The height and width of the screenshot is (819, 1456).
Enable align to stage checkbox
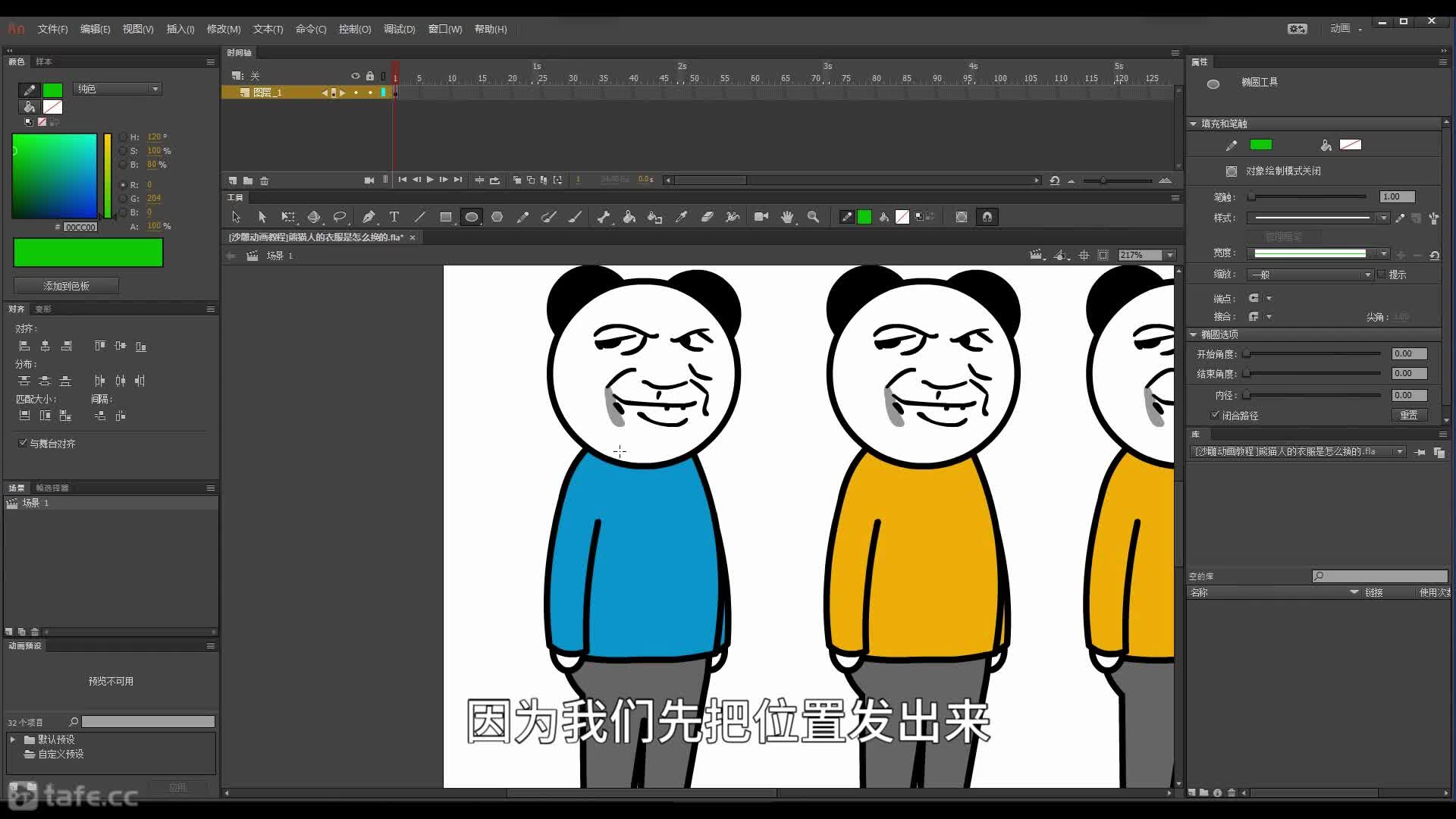23,443
